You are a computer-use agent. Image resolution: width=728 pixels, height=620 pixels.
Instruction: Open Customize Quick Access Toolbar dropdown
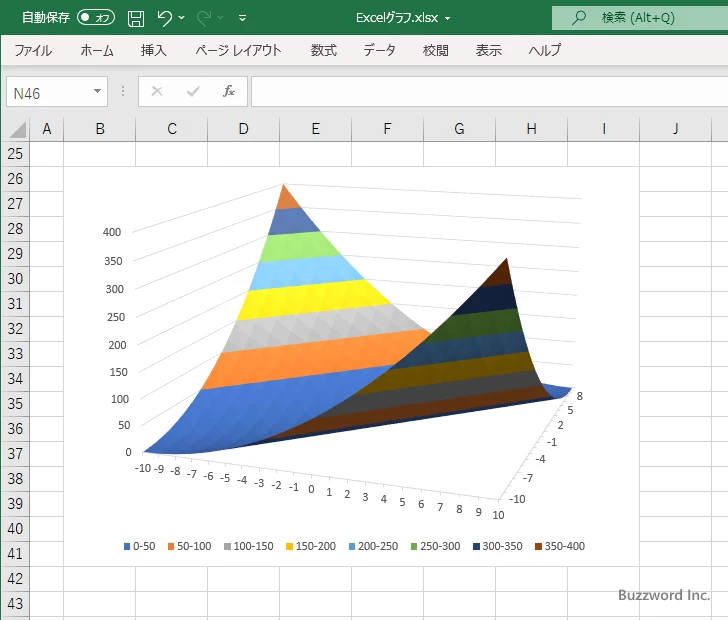coord(242,18)
